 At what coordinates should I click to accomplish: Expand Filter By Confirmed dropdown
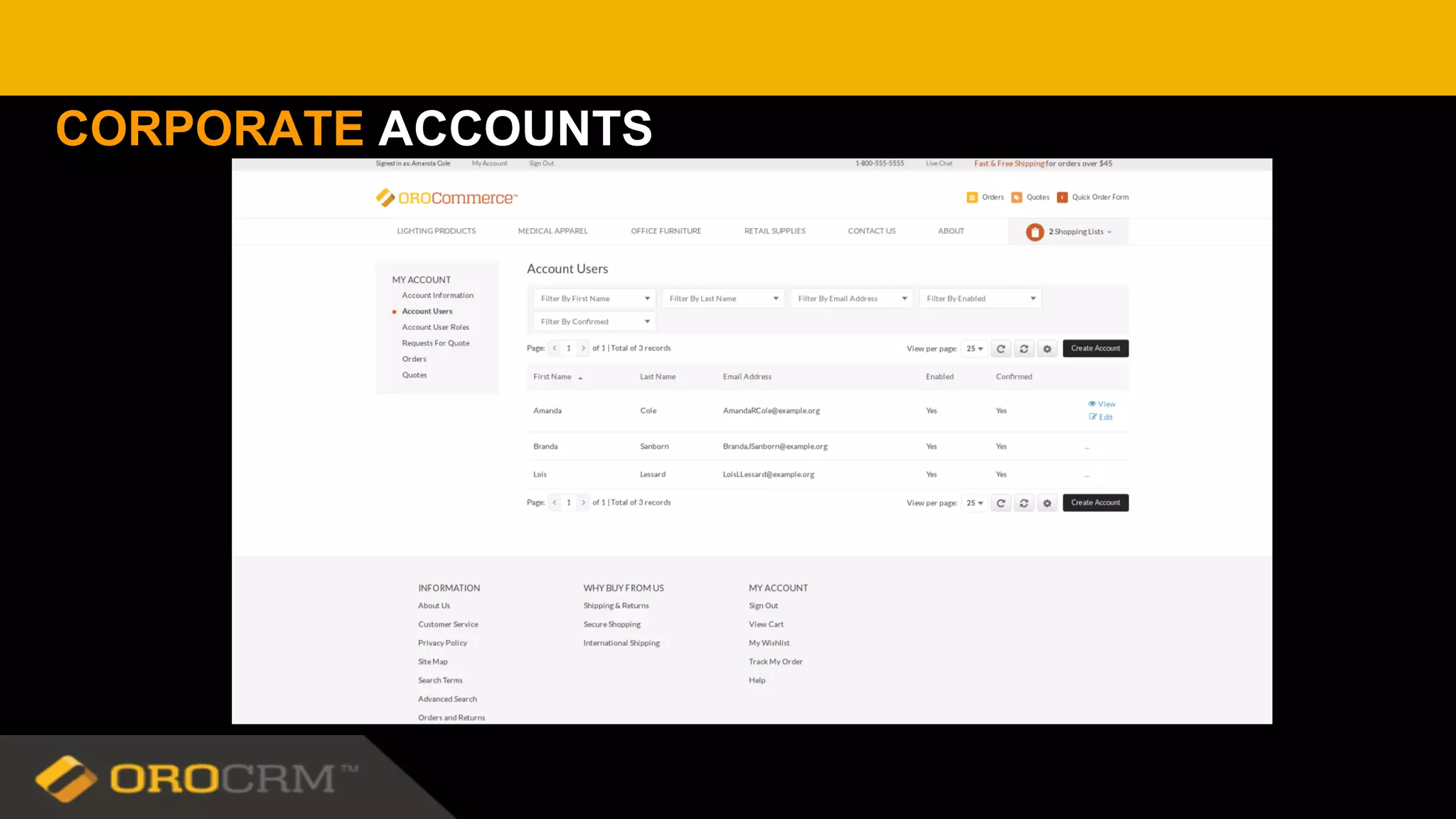click(594, 322)
